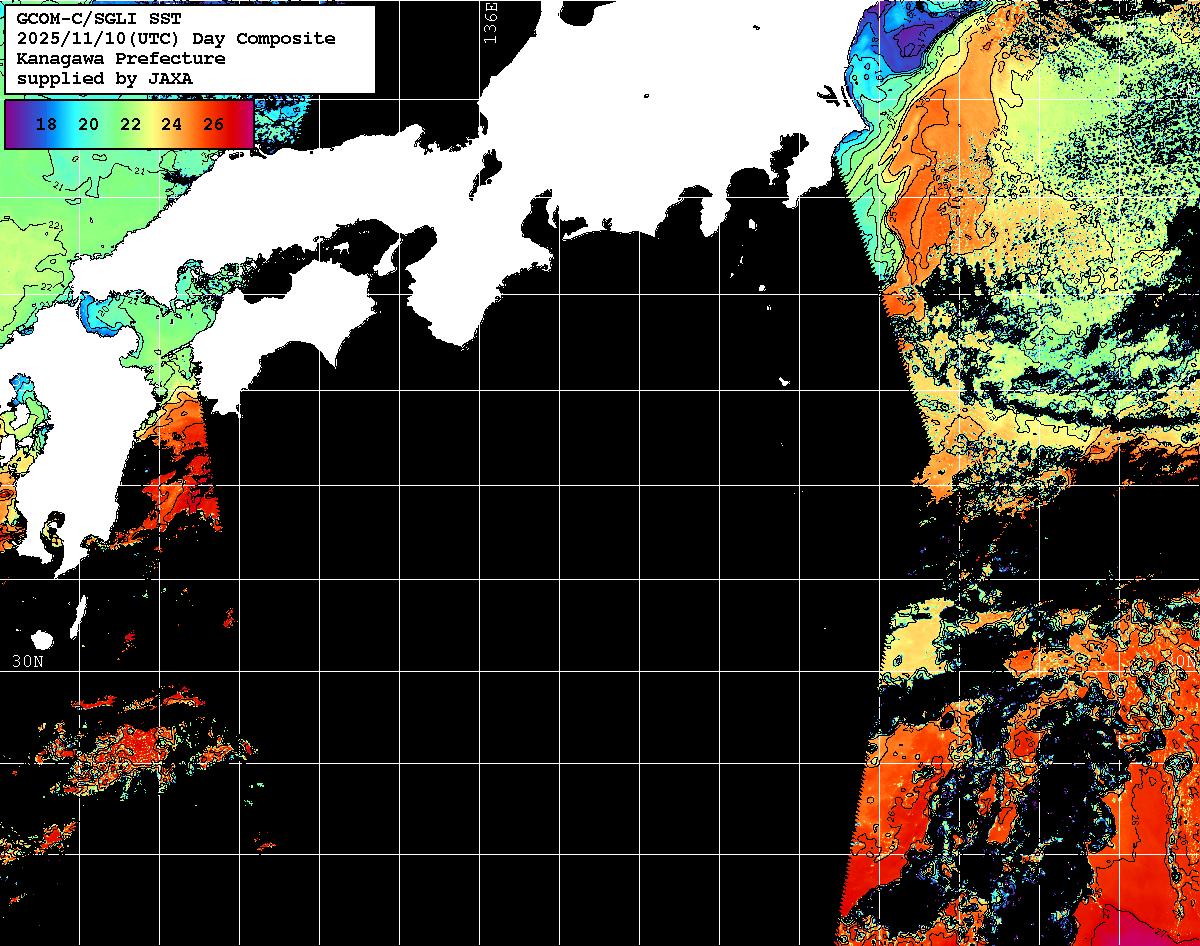Click the GCOM-C/SGLI SST title text
The height and width of the screenshot is (946, 1200).
[x=99, y=19]
